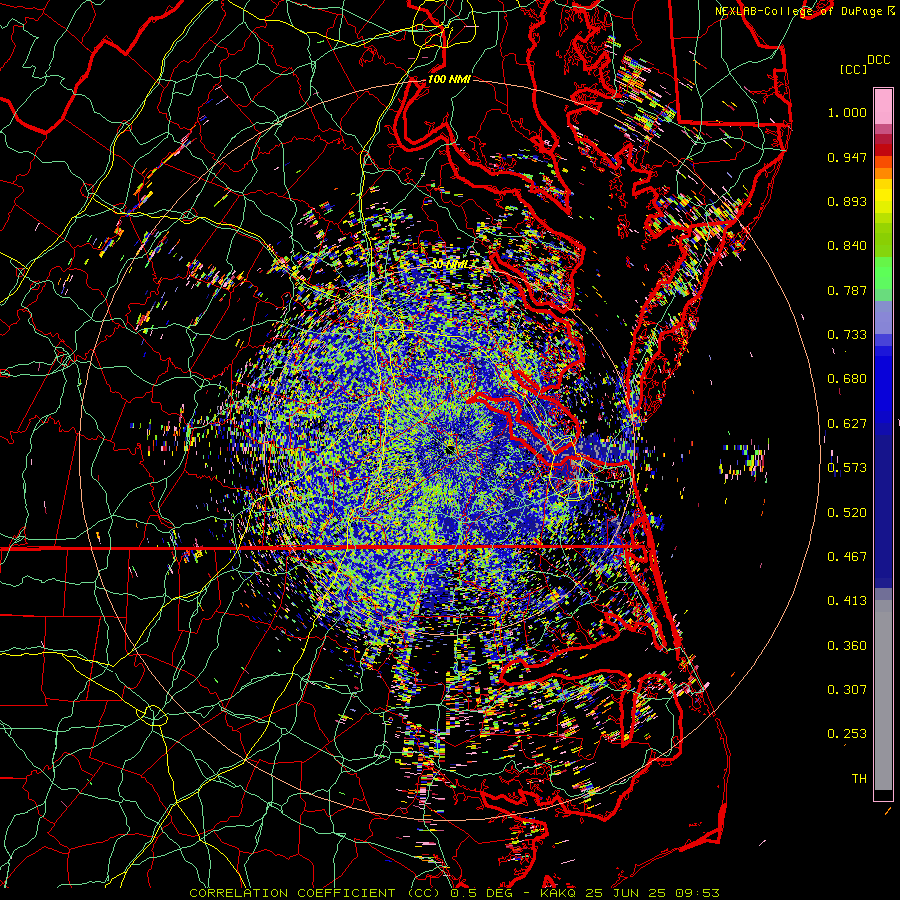Click the red segment of the color bar
Screen dimensions: 900x900
point(883,150)
